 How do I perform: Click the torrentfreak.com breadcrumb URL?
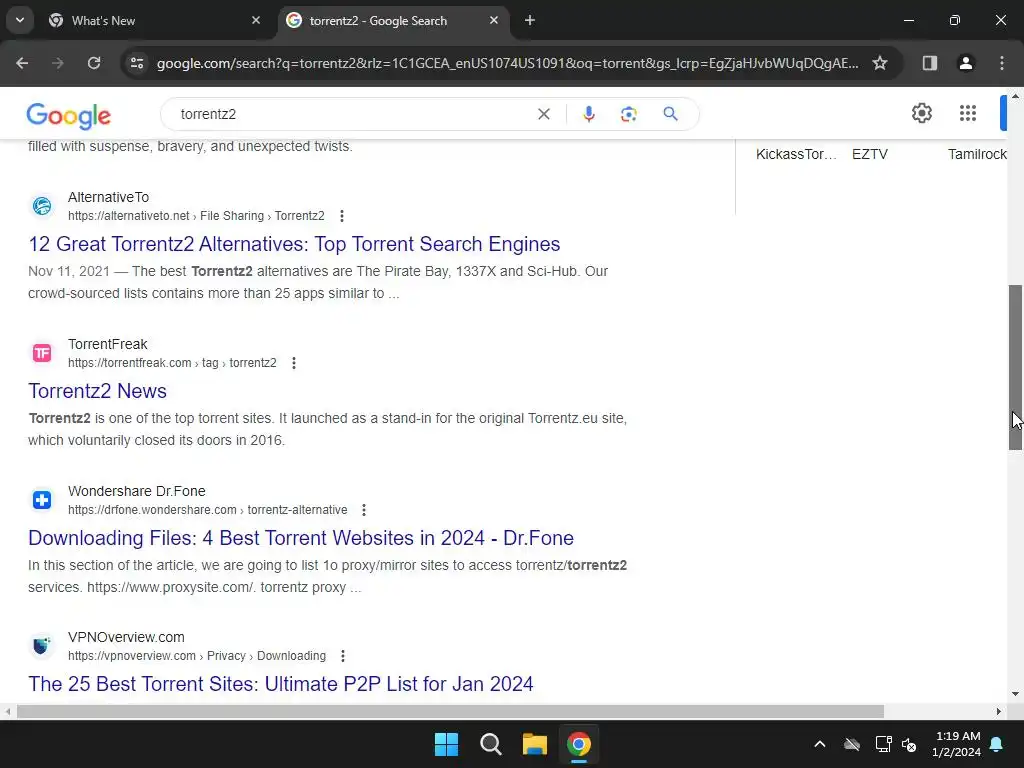[x=172, y=363]
